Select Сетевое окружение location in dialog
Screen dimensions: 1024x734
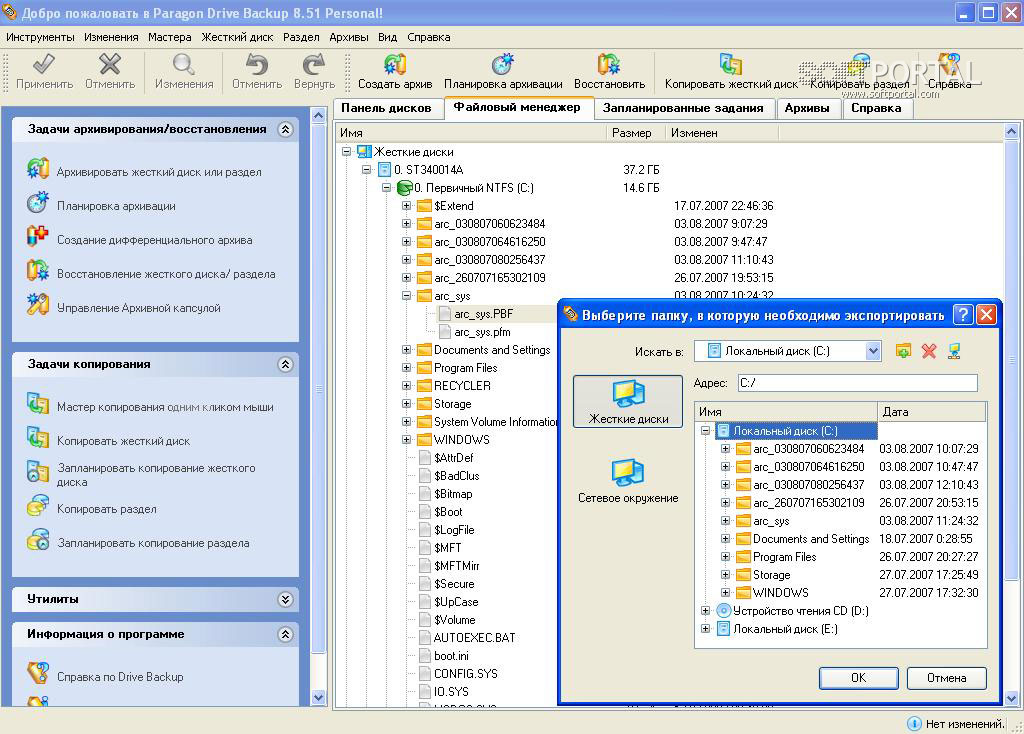(x=628, y=481)
